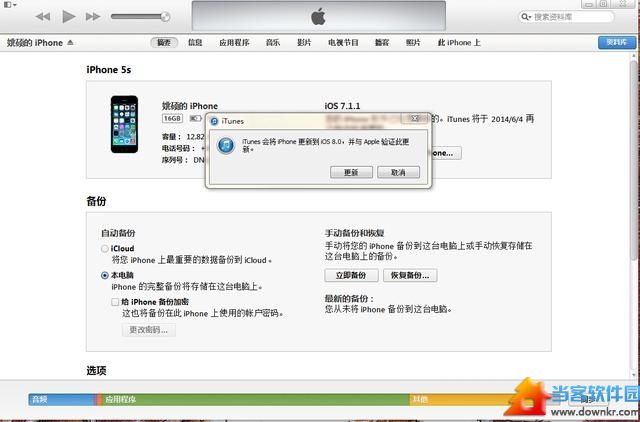640x422 pixels.
Task: Click the partially hidden restore iPhone button
Action: point(447,153)
